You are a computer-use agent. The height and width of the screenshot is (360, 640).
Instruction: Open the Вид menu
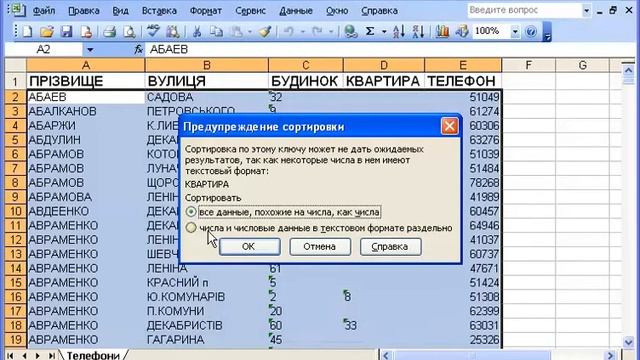(120, 11)
